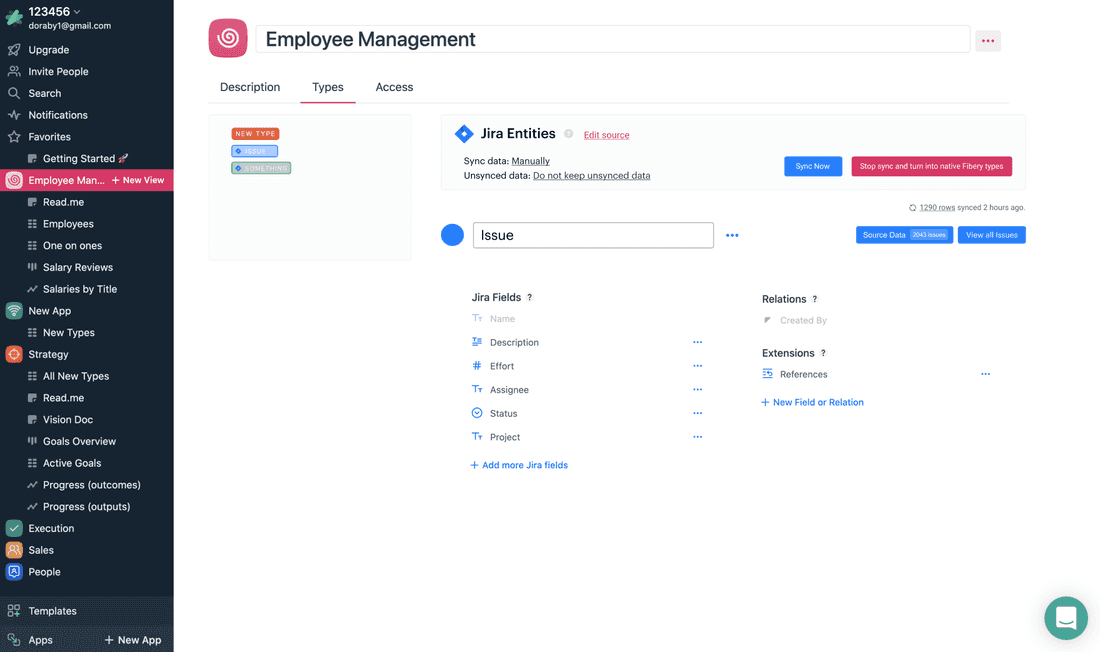Open the options menu next to Employee Management title

(988, 40)
